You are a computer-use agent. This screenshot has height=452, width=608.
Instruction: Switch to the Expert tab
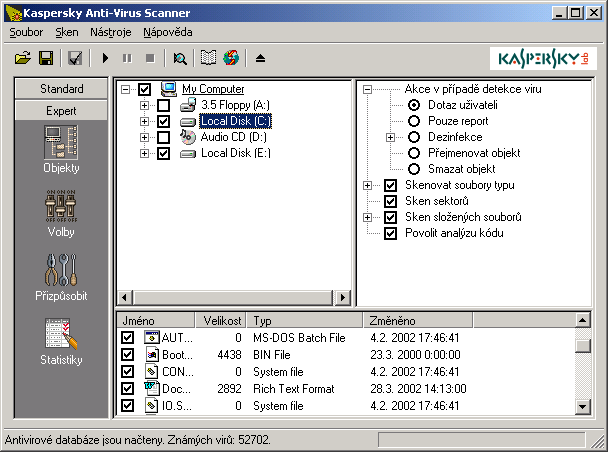pyautogui.click(x=61, y=111)
